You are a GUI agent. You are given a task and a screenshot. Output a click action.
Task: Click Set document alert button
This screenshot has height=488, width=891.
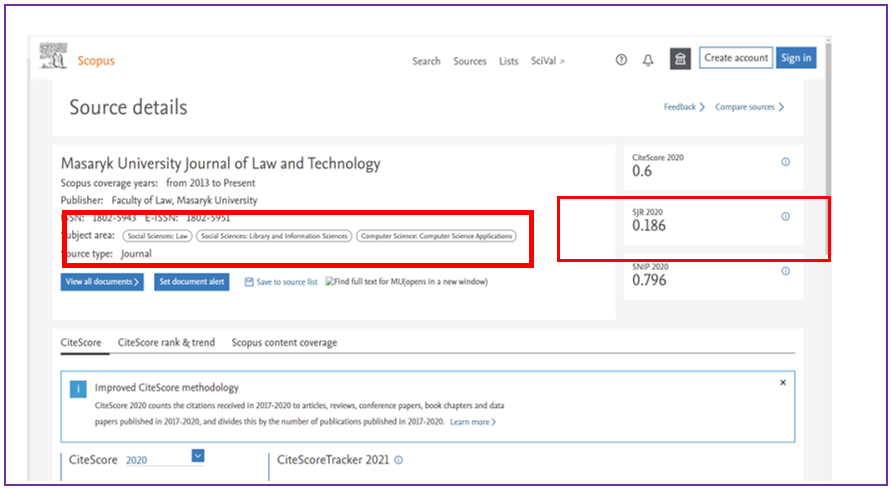point(191,282)
